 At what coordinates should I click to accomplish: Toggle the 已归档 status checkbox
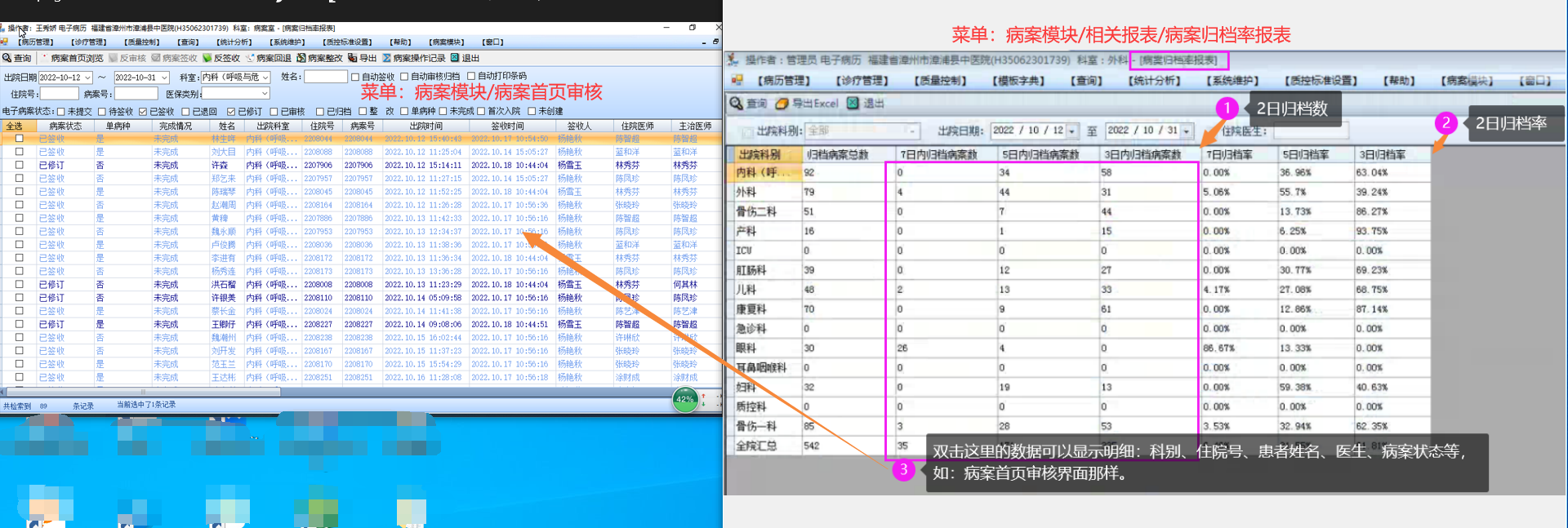[x=320, y=111]
